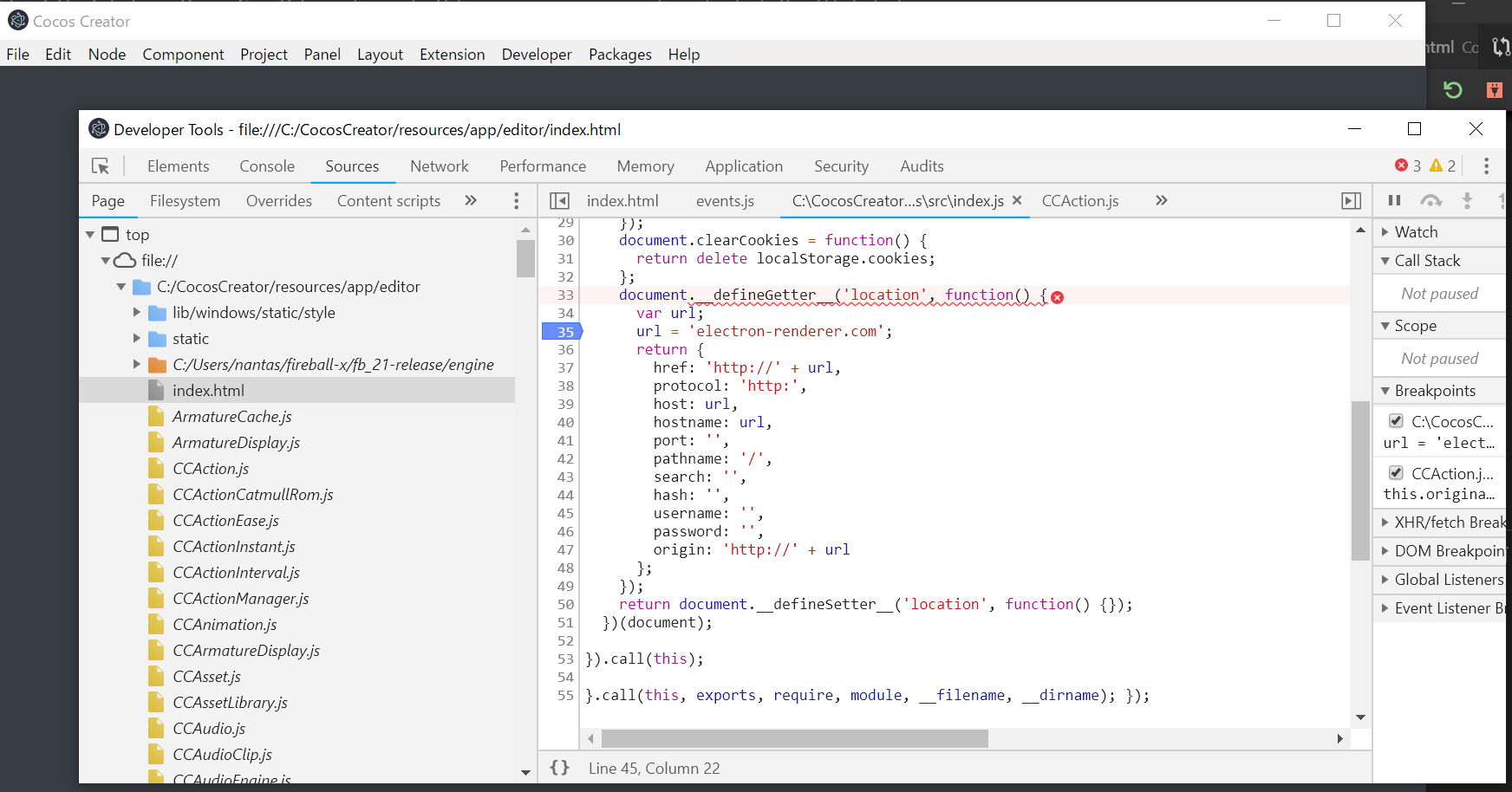Pretty print the source with braces icon
Viewport: 1512px width, 792px height.
[560, 768]
